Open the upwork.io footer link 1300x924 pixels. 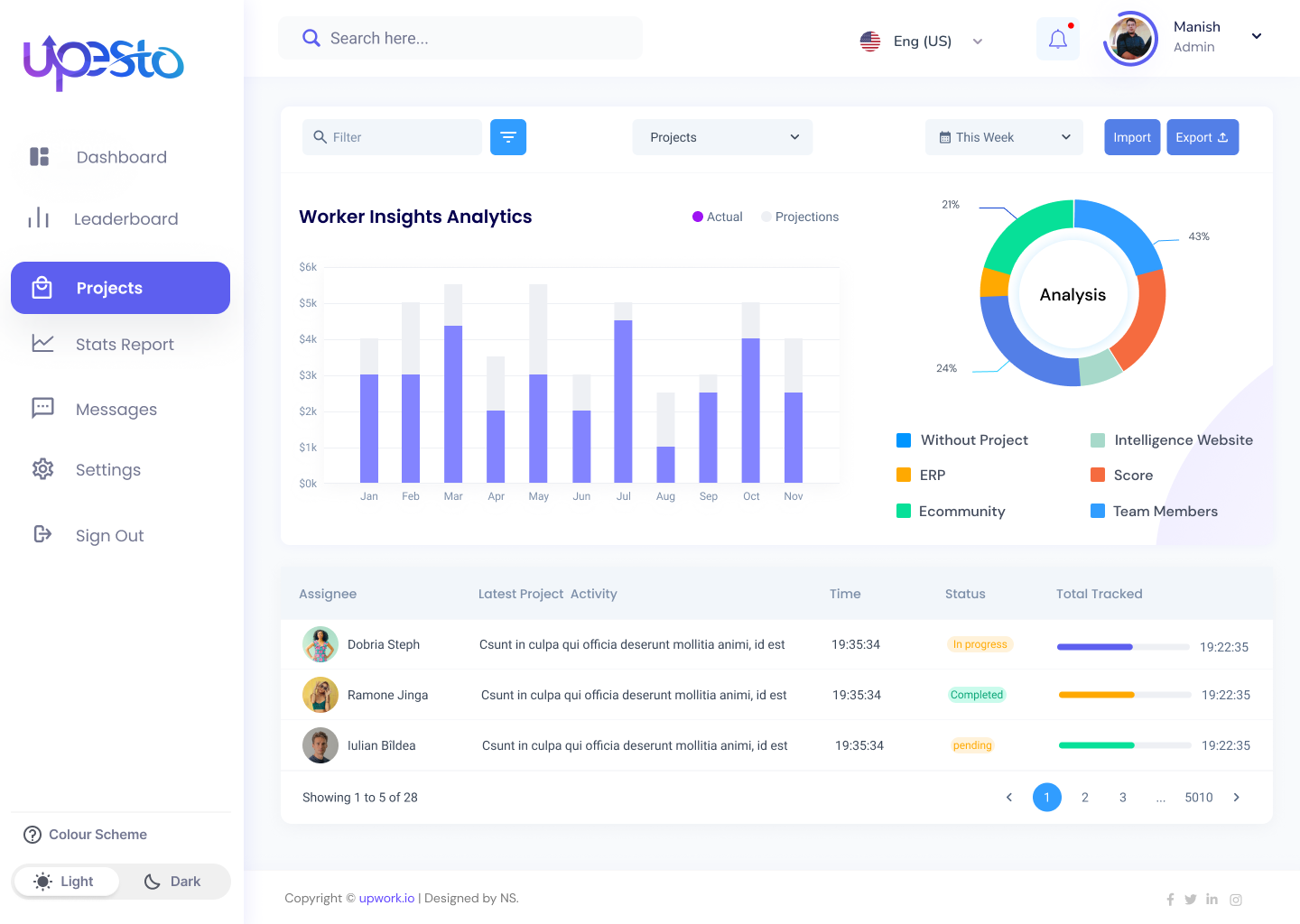(386, 899)
